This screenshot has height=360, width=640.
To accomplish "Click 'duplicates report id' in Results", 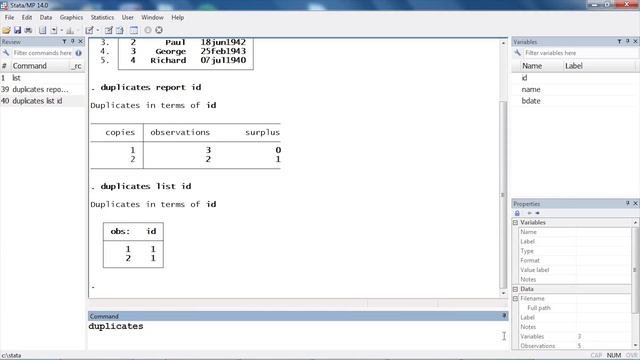I will (151, 87).
